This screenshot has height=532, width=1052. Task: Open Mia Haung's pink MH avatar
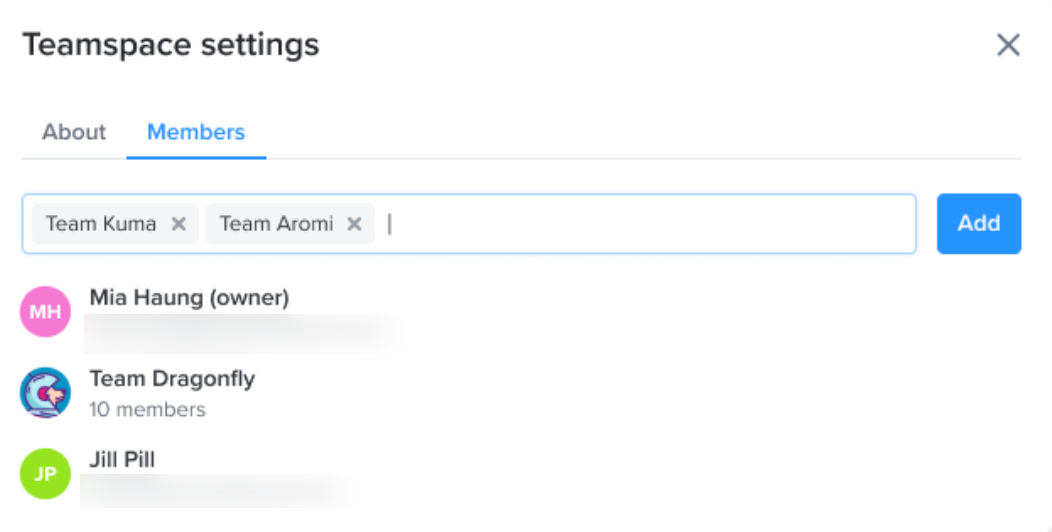pos(46,311)
